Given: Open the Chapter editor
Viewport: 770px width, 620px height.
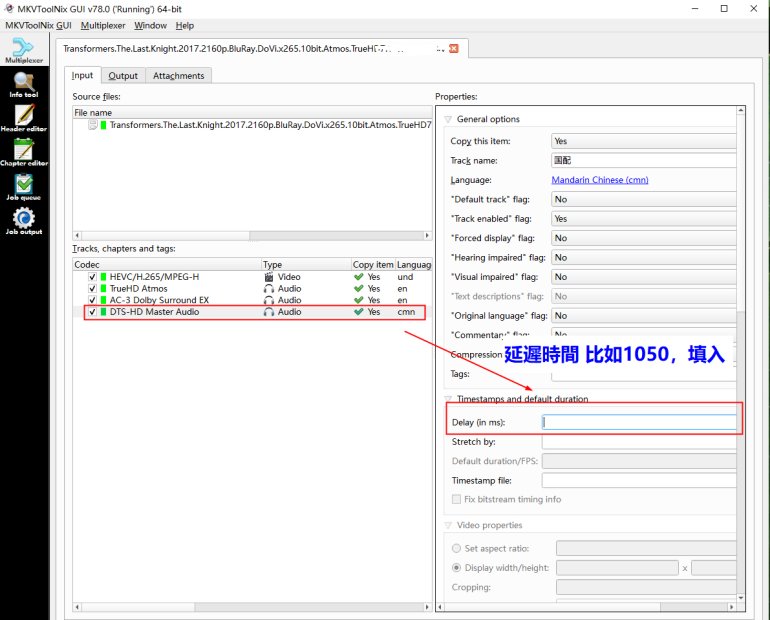Looking at the screenshot, I should [24, 153].
